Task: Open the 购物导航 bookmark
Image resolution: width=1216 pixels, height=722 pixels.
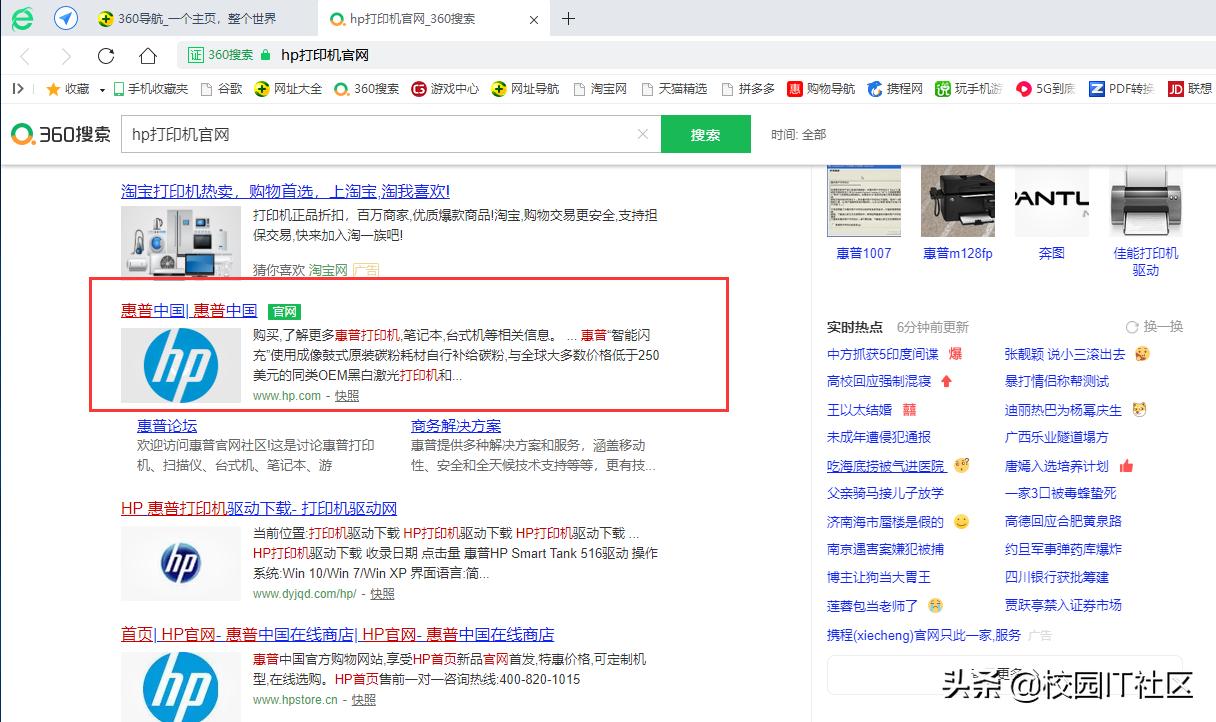Action: (820, 88)
